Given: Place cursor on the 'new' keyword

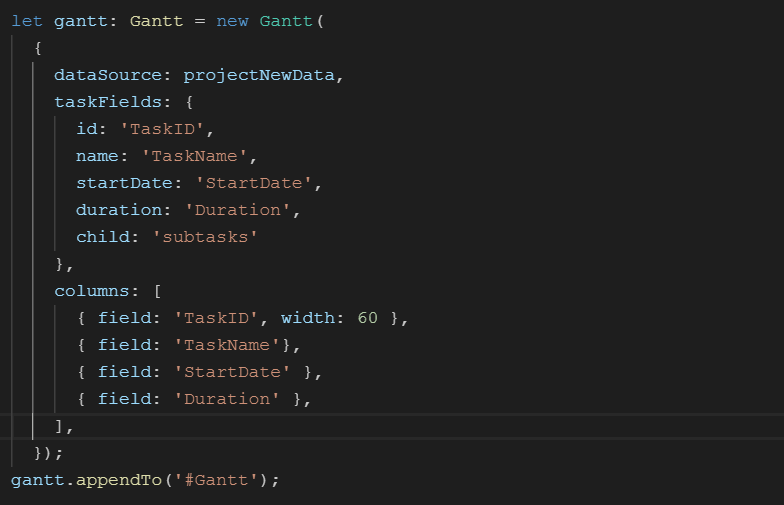Looking at the screenshot, I should [x=232, y=21].
